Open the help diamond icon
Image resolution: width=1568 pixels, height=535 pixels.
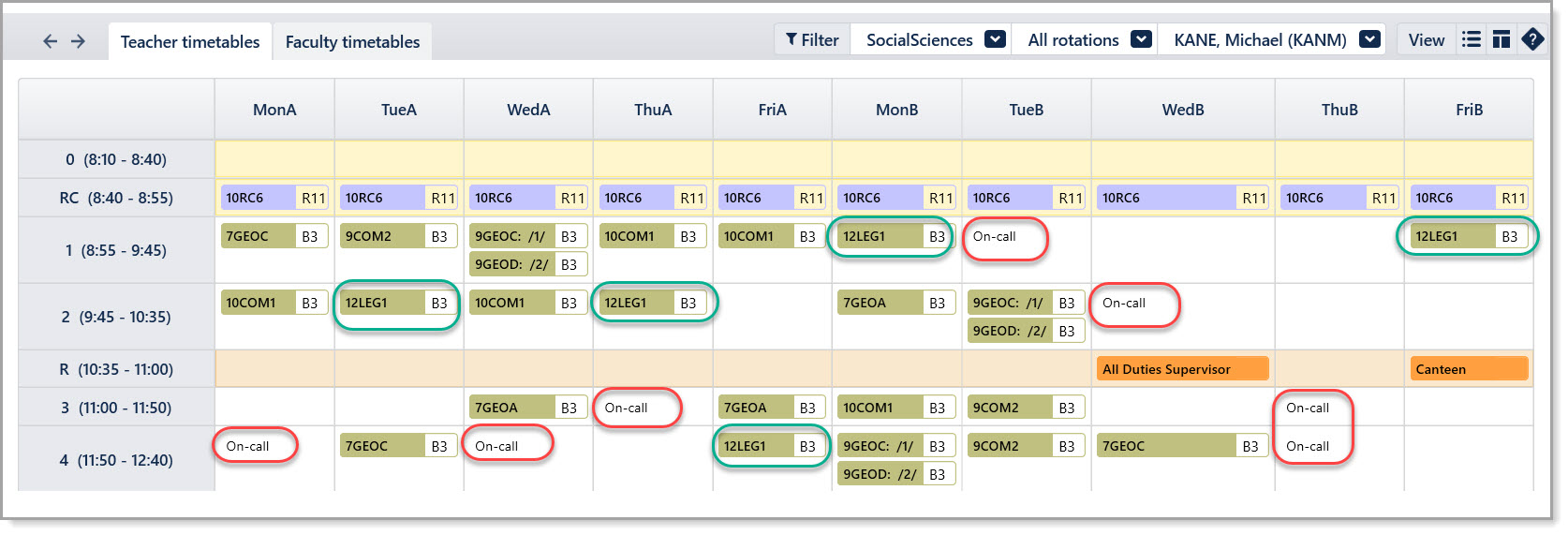(1532, 39)
